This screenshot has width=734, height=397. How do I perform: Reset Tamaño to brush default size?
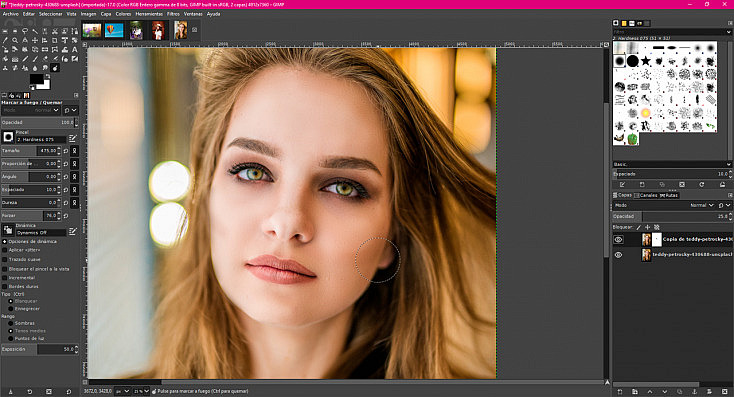[x=66, y=151]
